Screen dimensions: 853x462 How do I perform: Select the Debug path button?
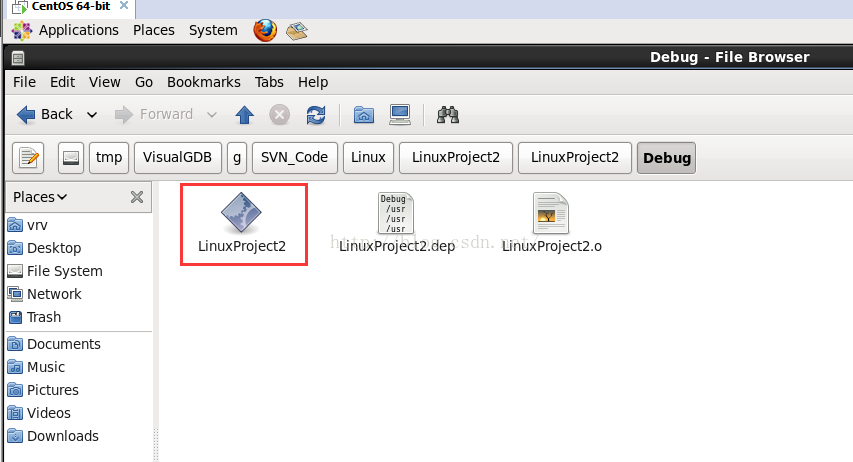pyautogui.click(x=666, y=158)
